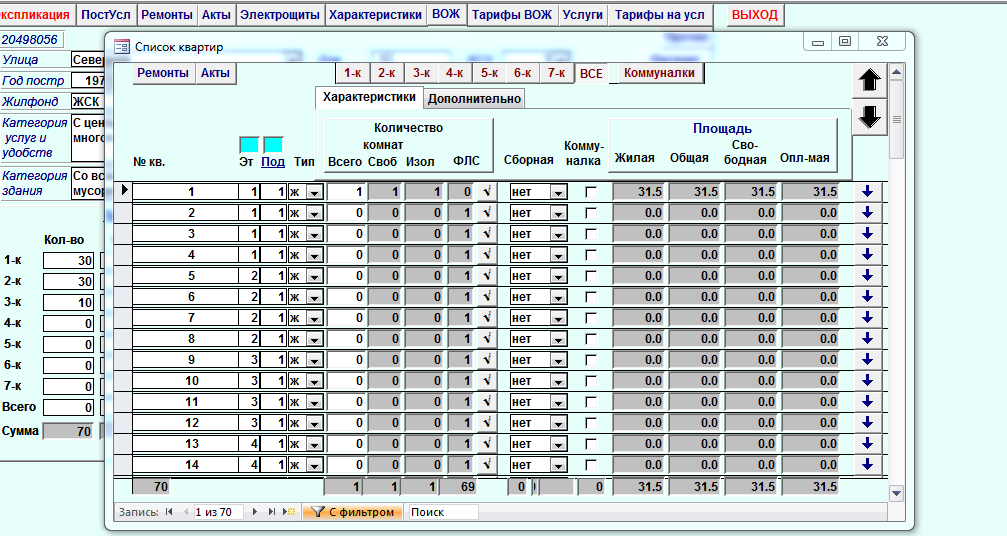Open ПостУсл tab in main window

pos(106,15)
